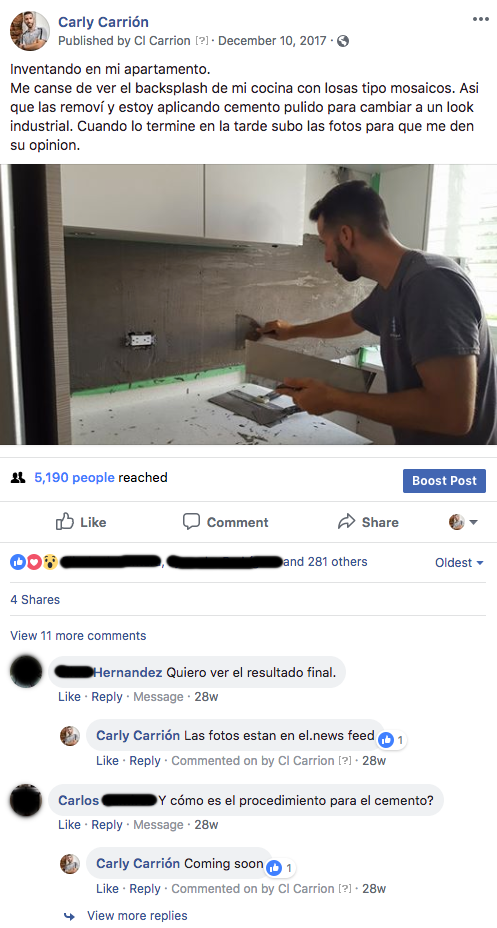
Task: Open the kitchen backsplash photo
Action: coord(248,304)
